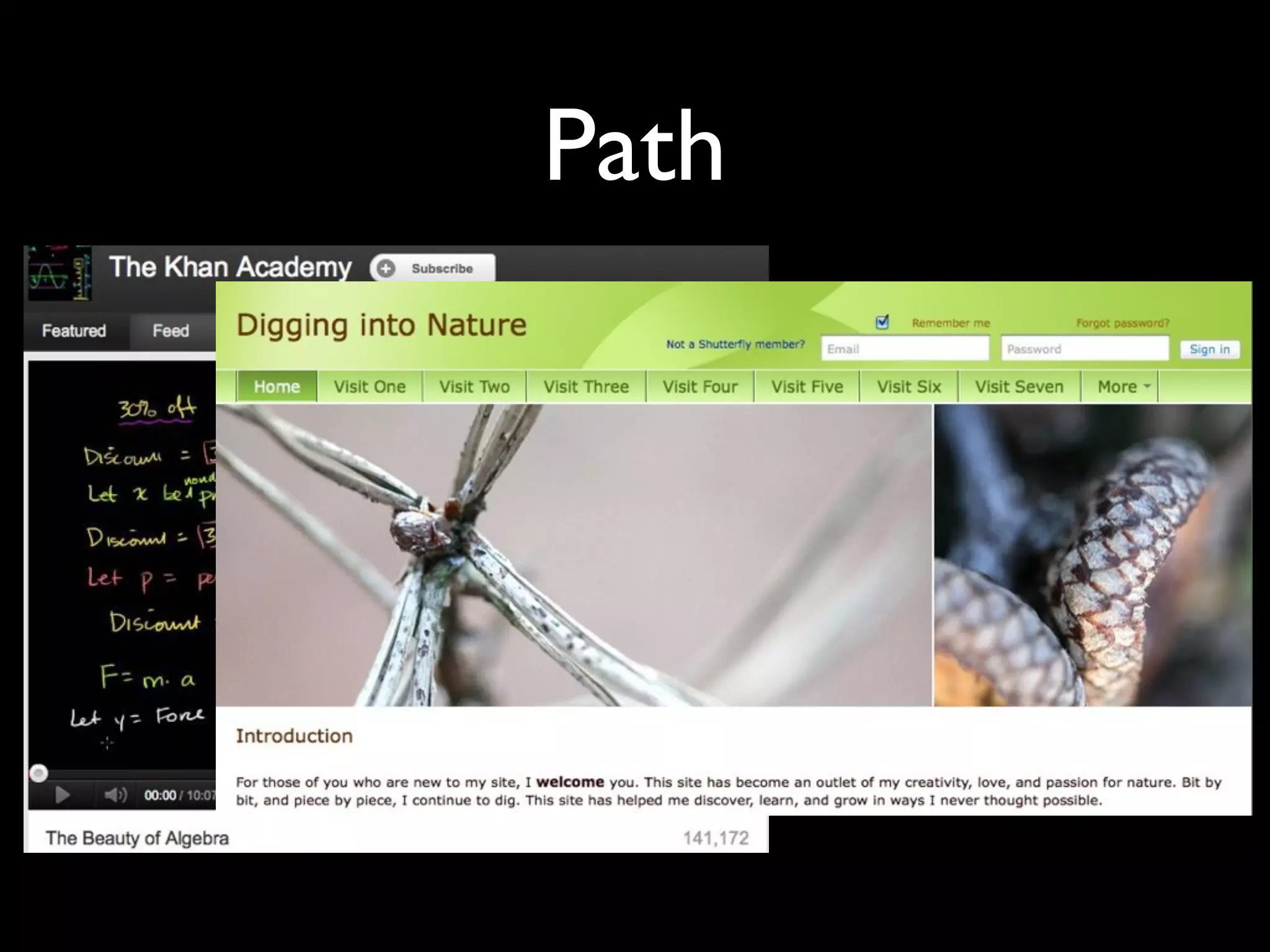Click The Beauty of Algebra video title
1270x952 pixels.
[x=137, y=838]
